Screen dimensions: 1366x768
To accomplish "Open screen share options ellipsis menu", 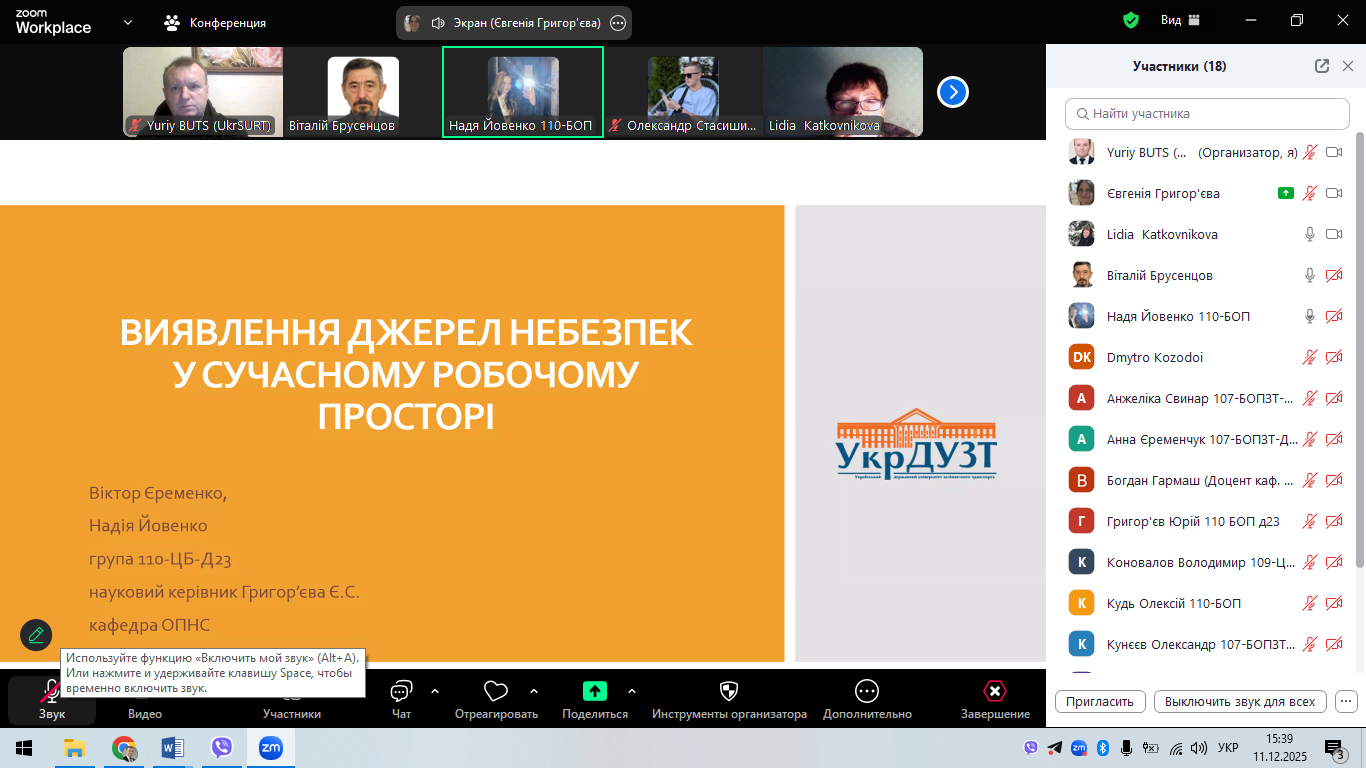I will point(618,23).
